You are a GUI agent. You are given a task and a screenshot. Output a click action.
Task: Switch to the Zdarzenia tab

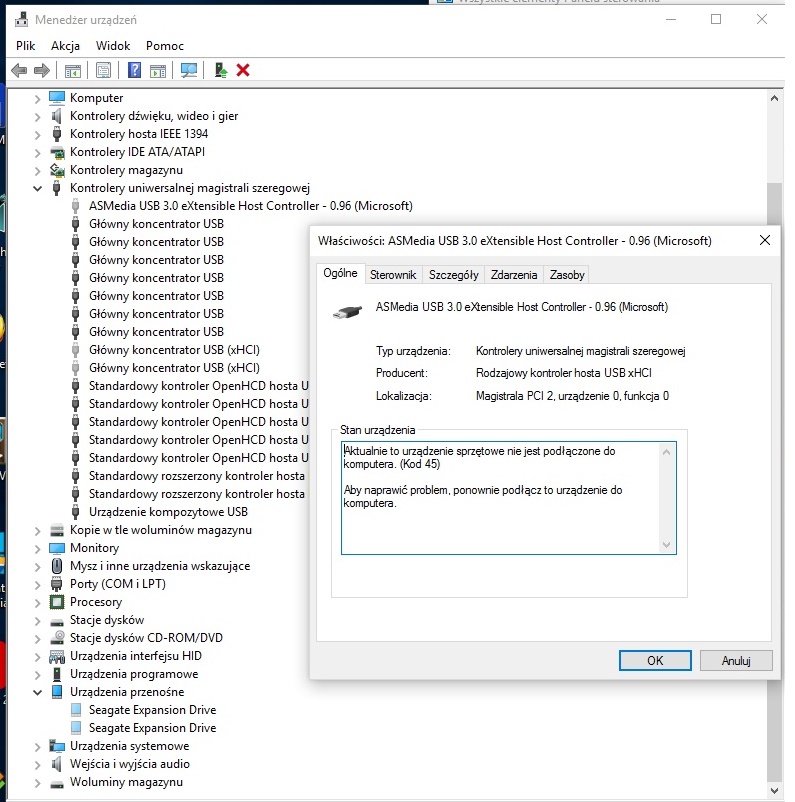[514, 275]
